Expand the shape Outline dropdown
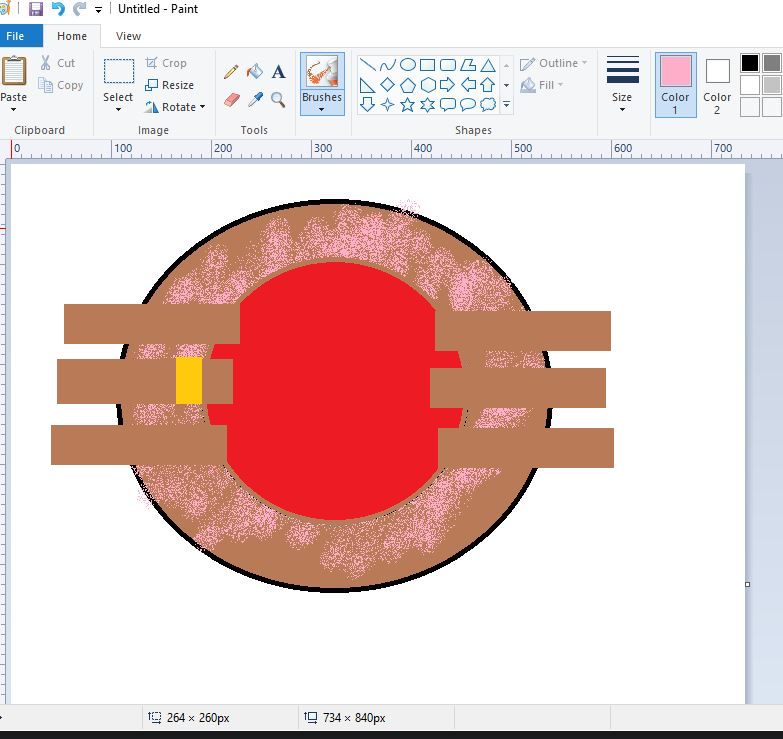 pyautogui.click(x=554, y=63)
